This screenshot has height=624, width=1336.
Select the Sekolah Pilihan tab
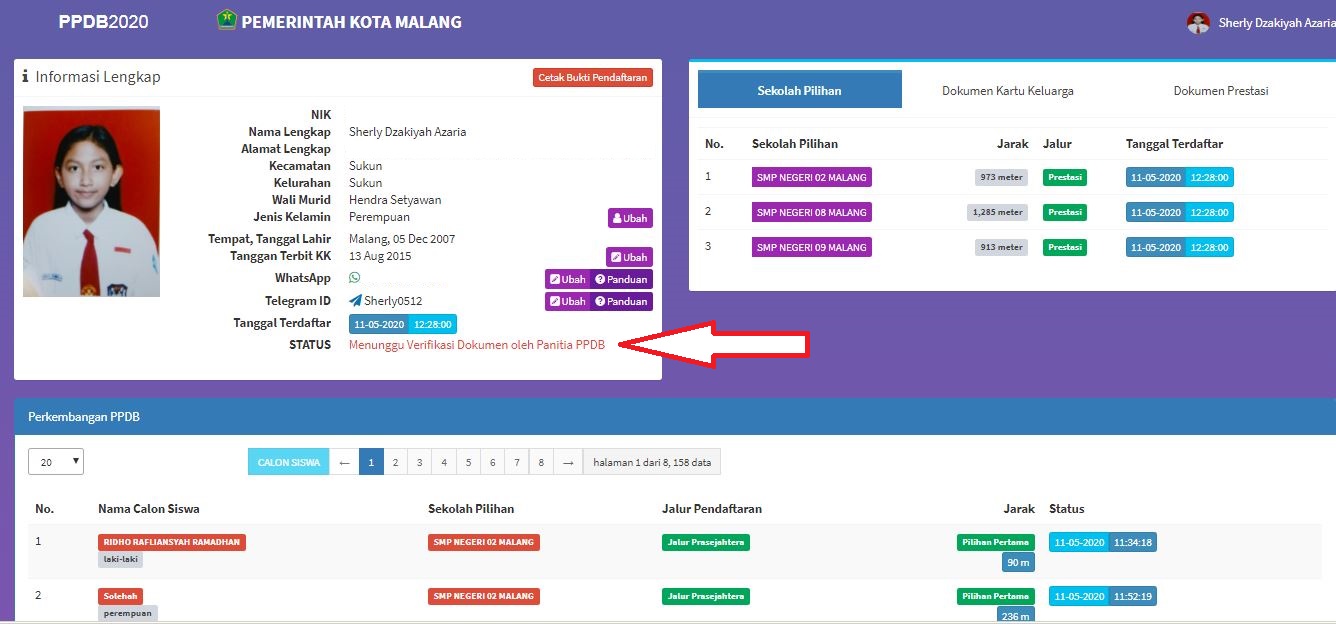799,89
